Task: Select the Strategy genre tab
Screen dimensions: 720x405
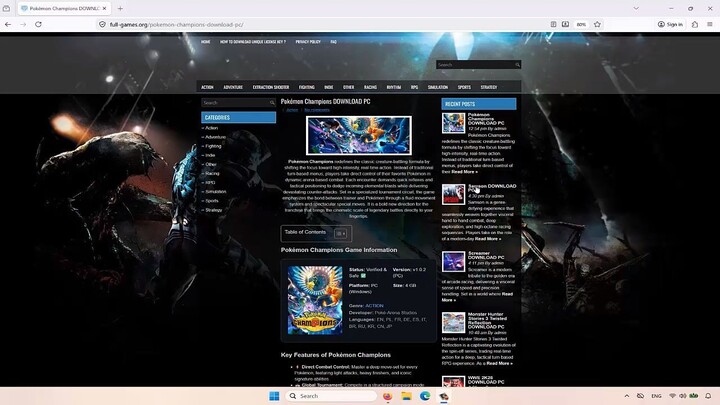Action: 489,87
